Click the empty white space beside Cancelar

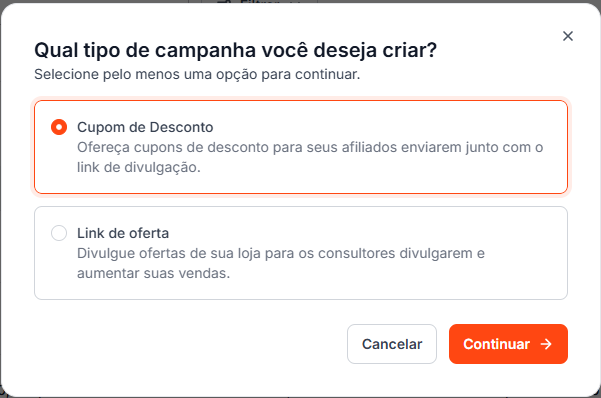(x=192, y=344)
